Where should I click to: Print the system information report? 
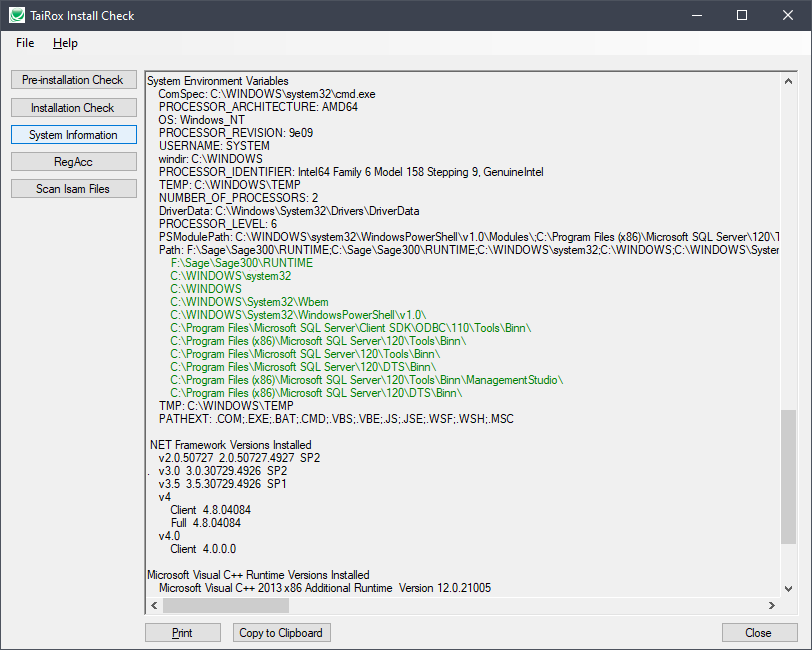[182, 633]
